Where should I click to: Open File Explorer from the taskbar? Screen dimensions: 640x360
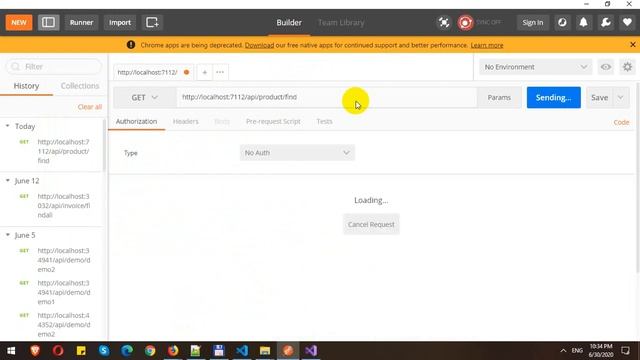[x=265, y=351]
